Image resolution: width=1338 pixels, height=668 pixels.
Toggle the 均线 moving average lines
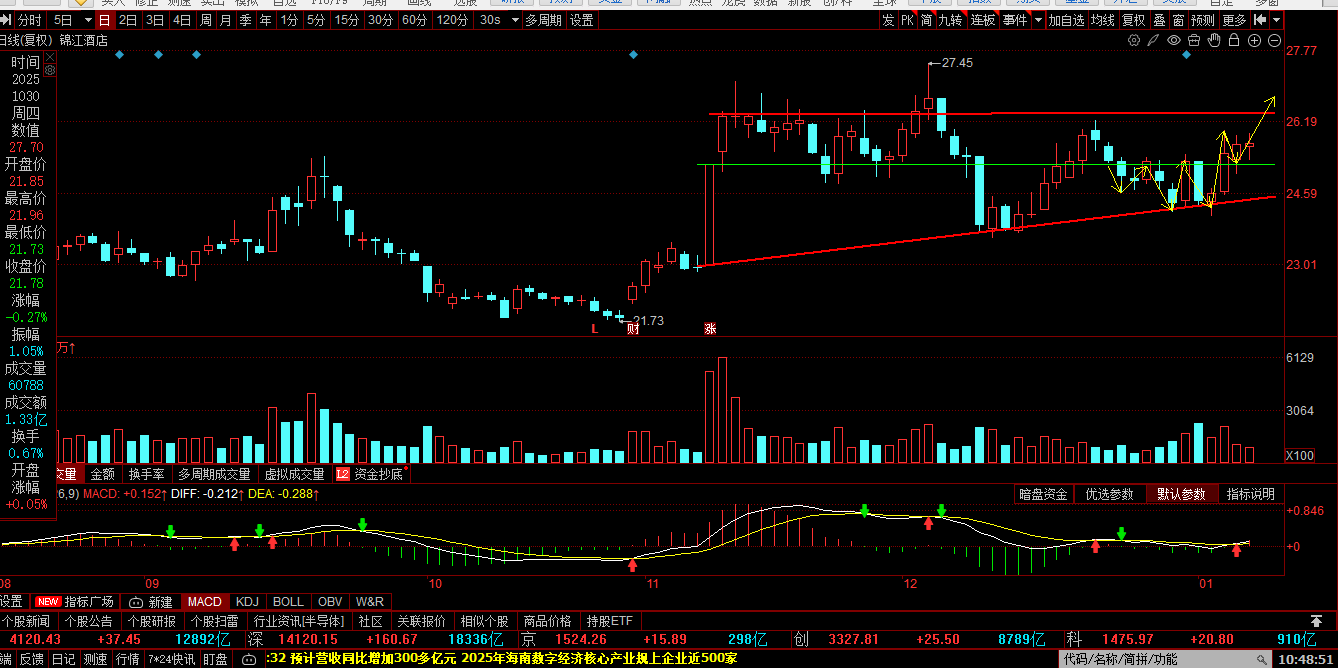click(x=1103, y=20)
